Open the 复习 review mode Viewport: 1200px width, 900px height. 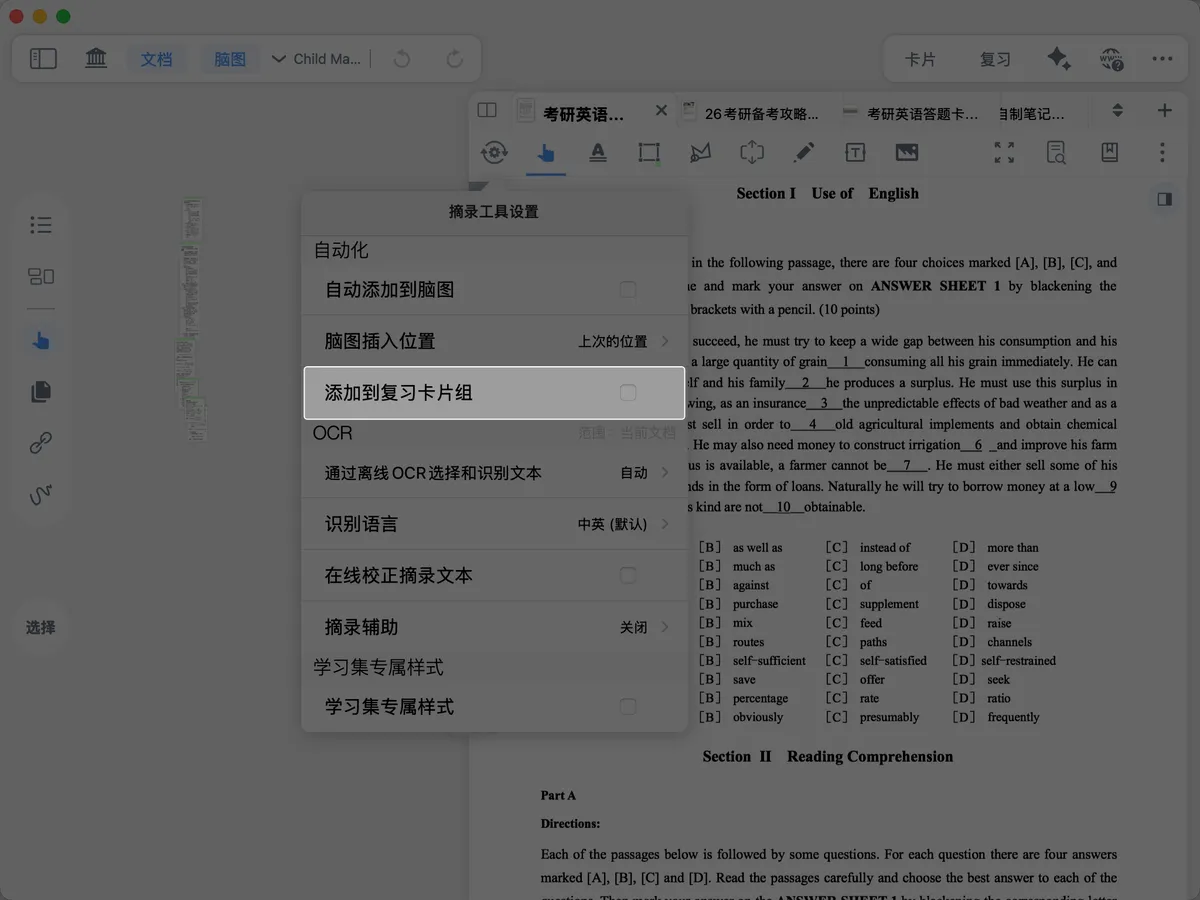pyautogui.click(x=995, y=59)
